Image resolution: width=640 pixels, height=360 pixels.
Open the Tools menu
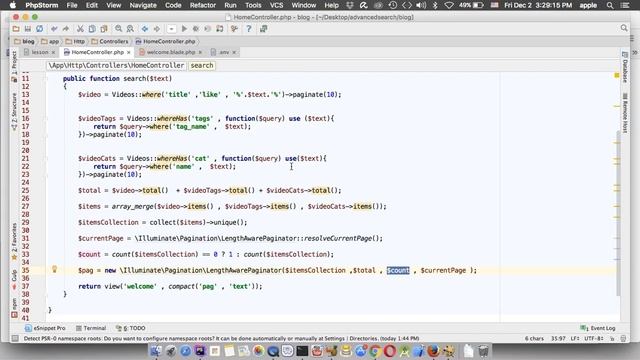[253, 5]
